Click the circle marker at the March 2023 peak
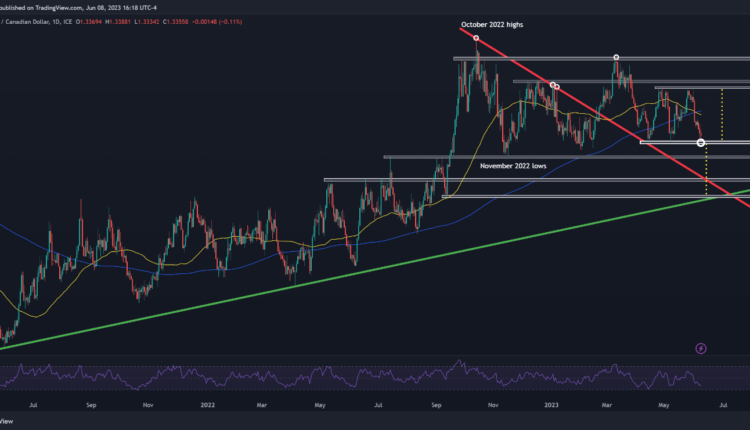This screenshot has height=430, width=750. 615,57
